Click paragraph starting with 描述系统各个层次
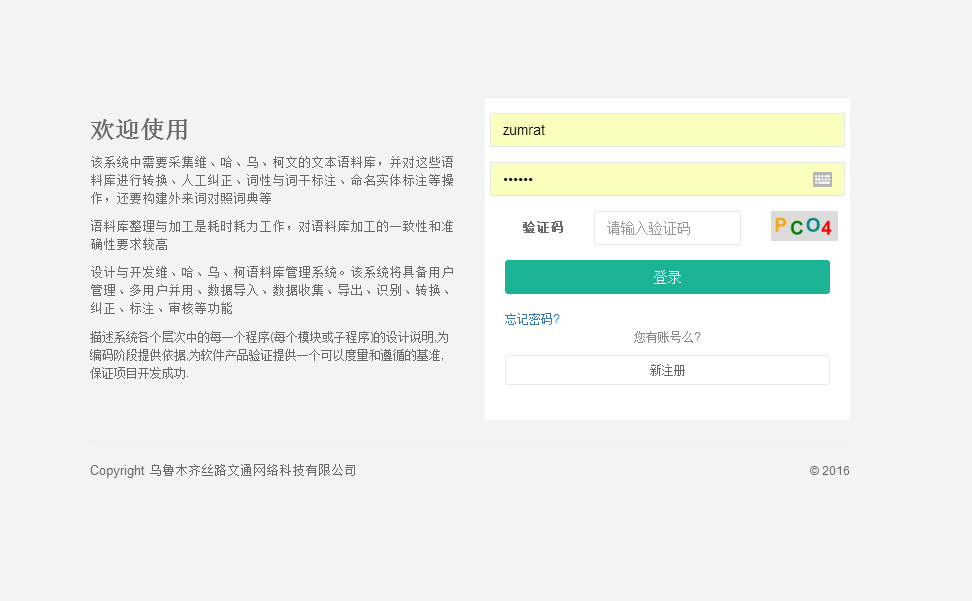 (269, 355)
